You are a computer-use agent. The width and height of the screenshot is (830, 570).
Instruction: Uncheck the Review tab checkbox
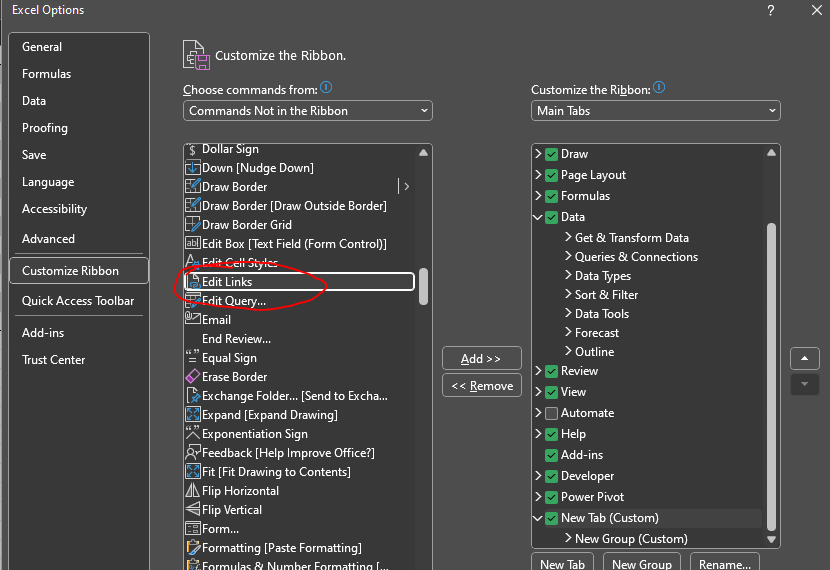tap(551, 371)
